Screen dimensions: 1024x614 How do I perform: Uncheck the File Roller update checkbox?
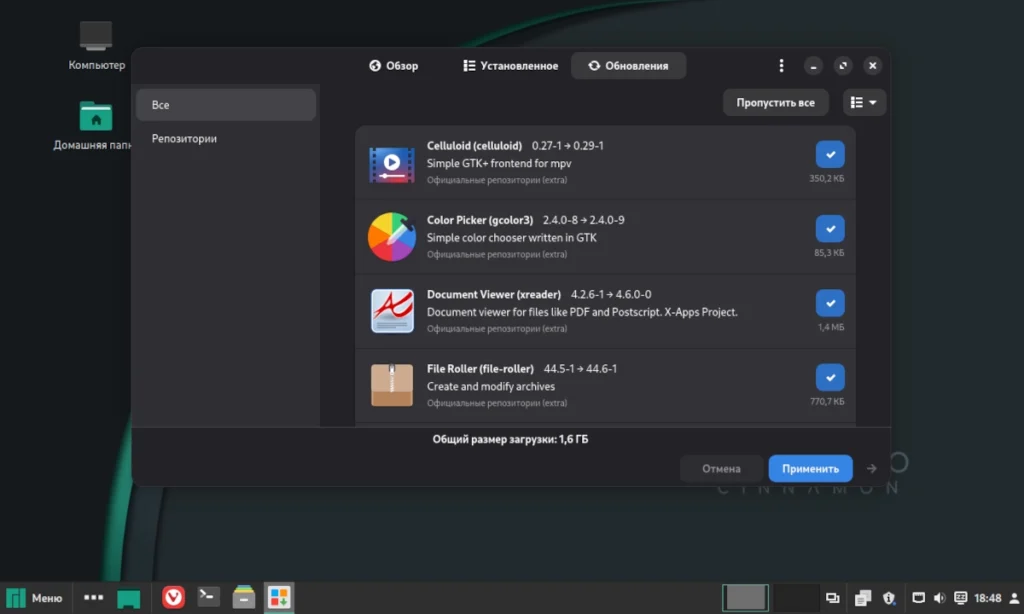pos(830,378)
